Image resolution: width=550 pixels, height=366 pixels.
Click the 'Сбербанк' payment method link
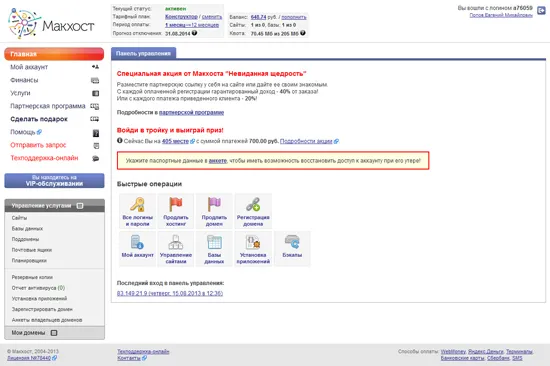pyautogui.click(x=498, y=358)
